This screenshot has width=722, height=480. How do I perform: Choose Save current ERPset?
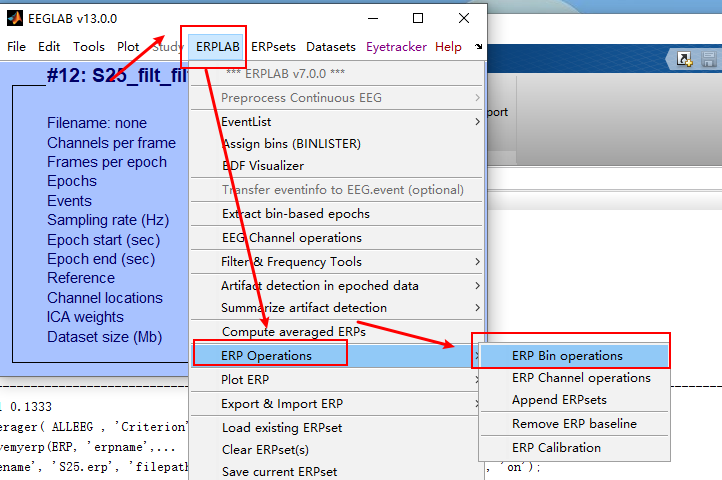coord(337,472)
